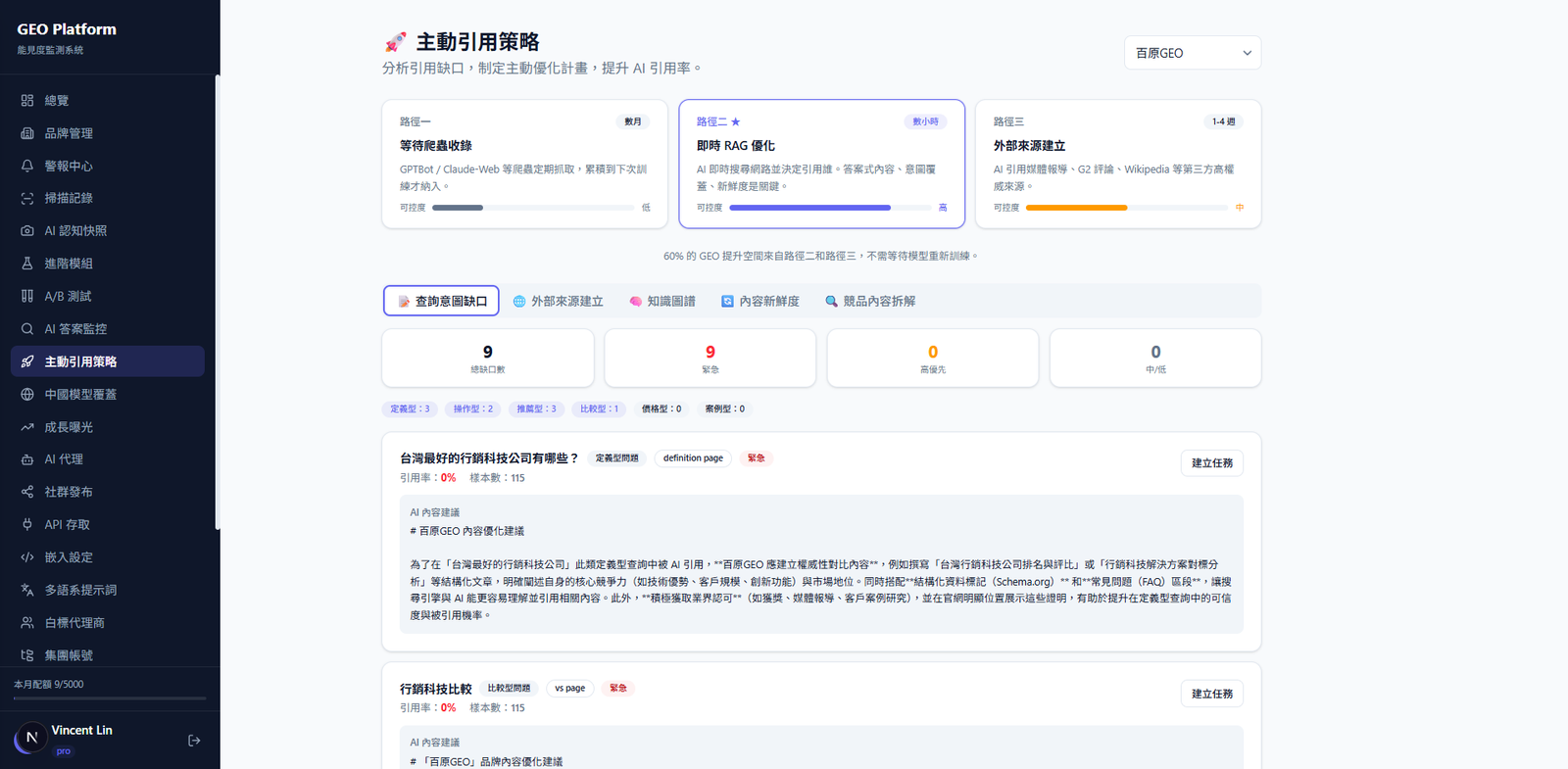Select the 路徑三 外部來源建立 card
The width and height of the screenshot is (1568, 769).
(1117, 164)
